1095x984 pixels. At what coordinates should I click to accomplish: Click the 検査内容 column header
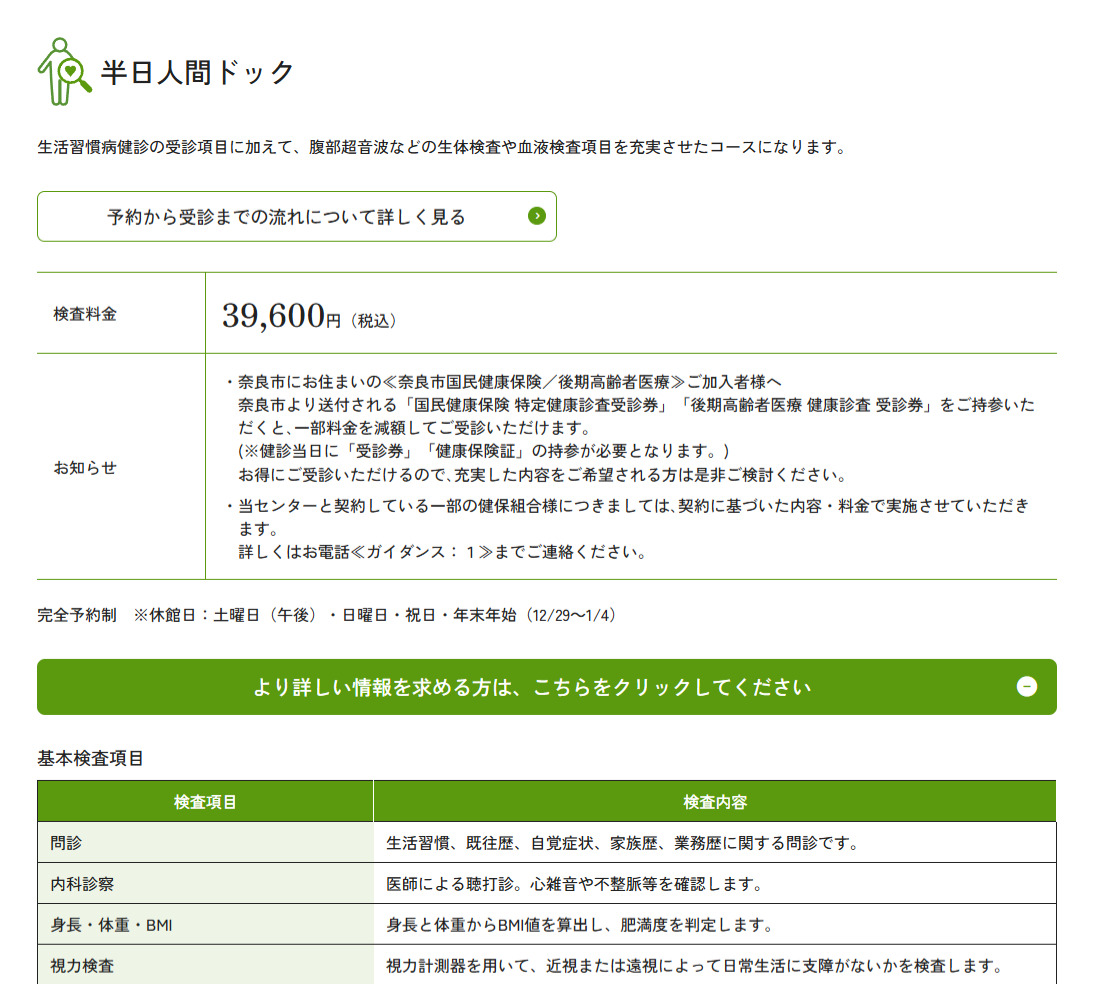(x=714, y=802)
